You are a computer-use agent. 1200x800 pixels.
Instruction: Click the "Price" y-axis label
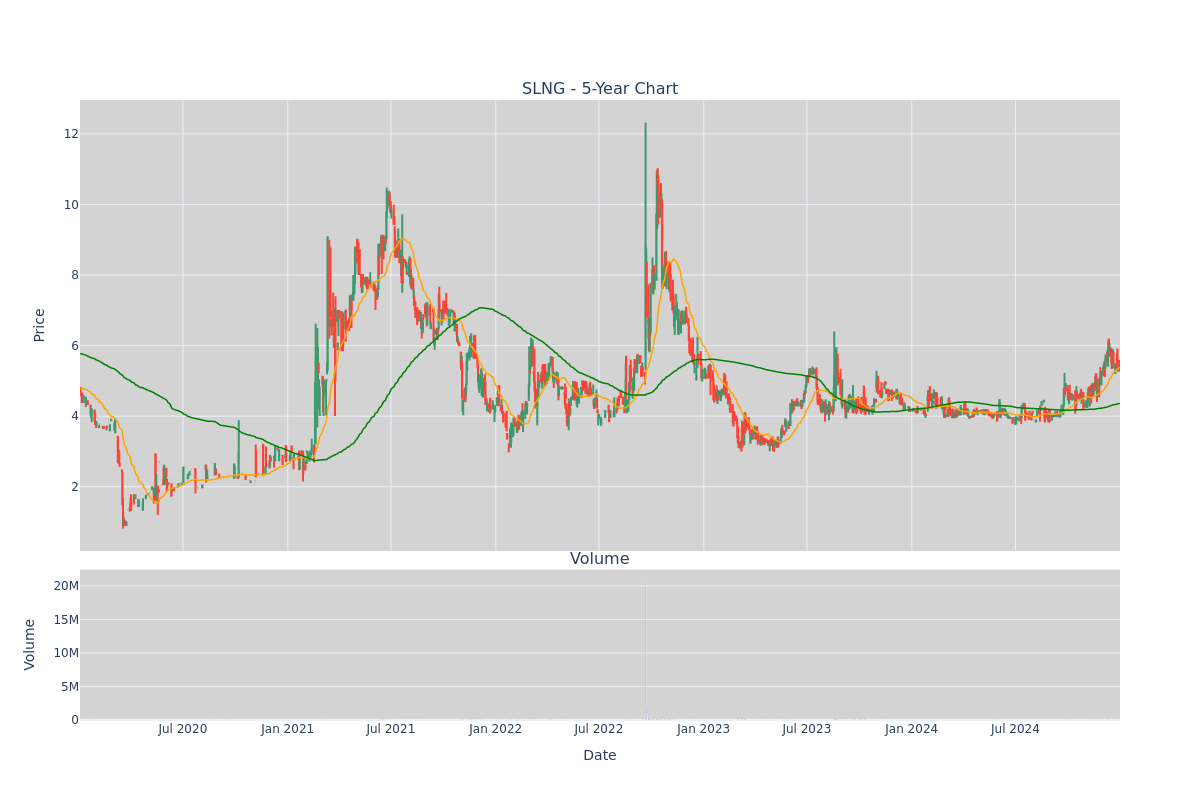(x=40, y=325)
